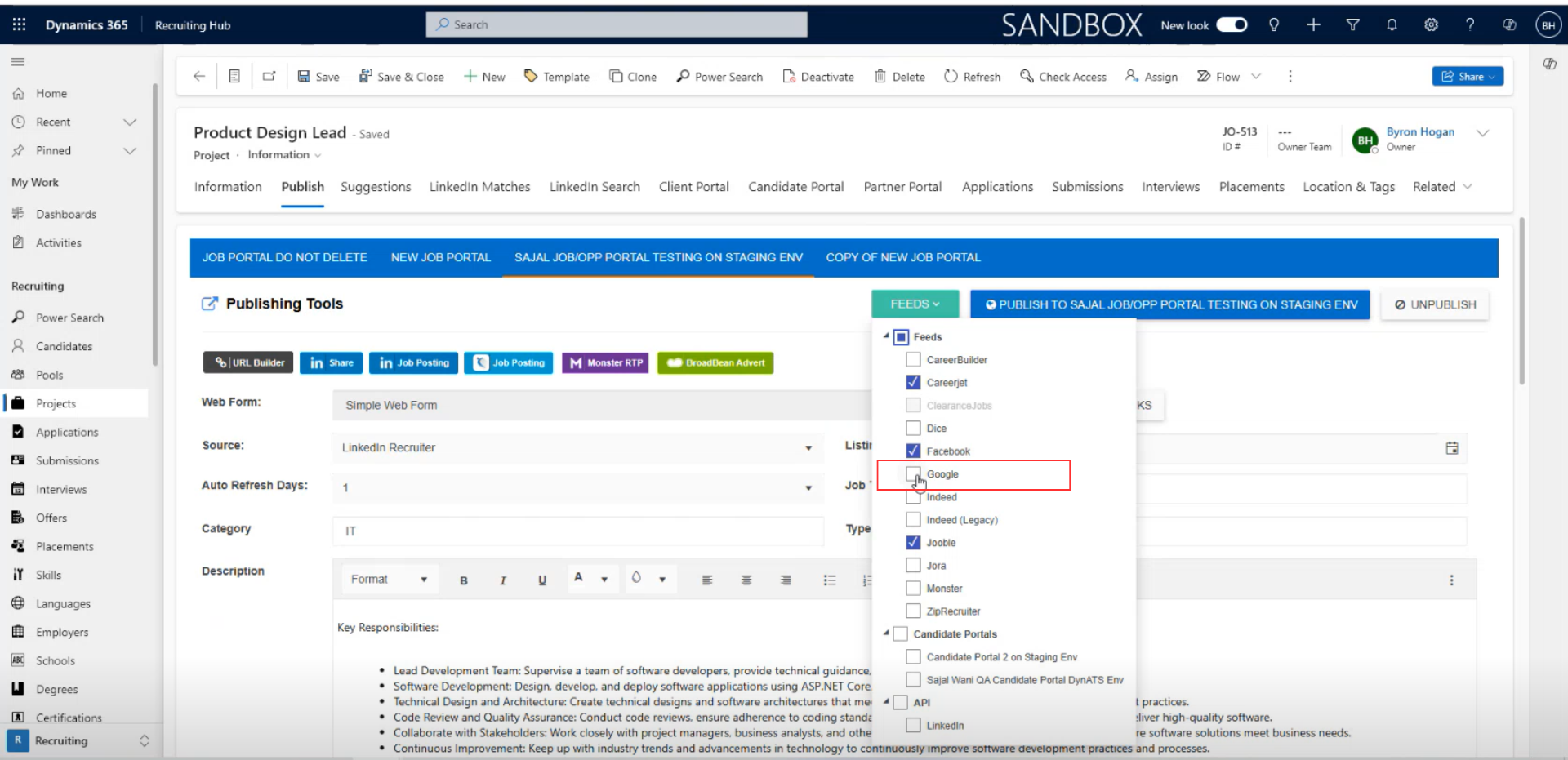Switch to the LinkedIn Matches tab
Viewport: 1568px width, 760px height.
pos(479,187)
